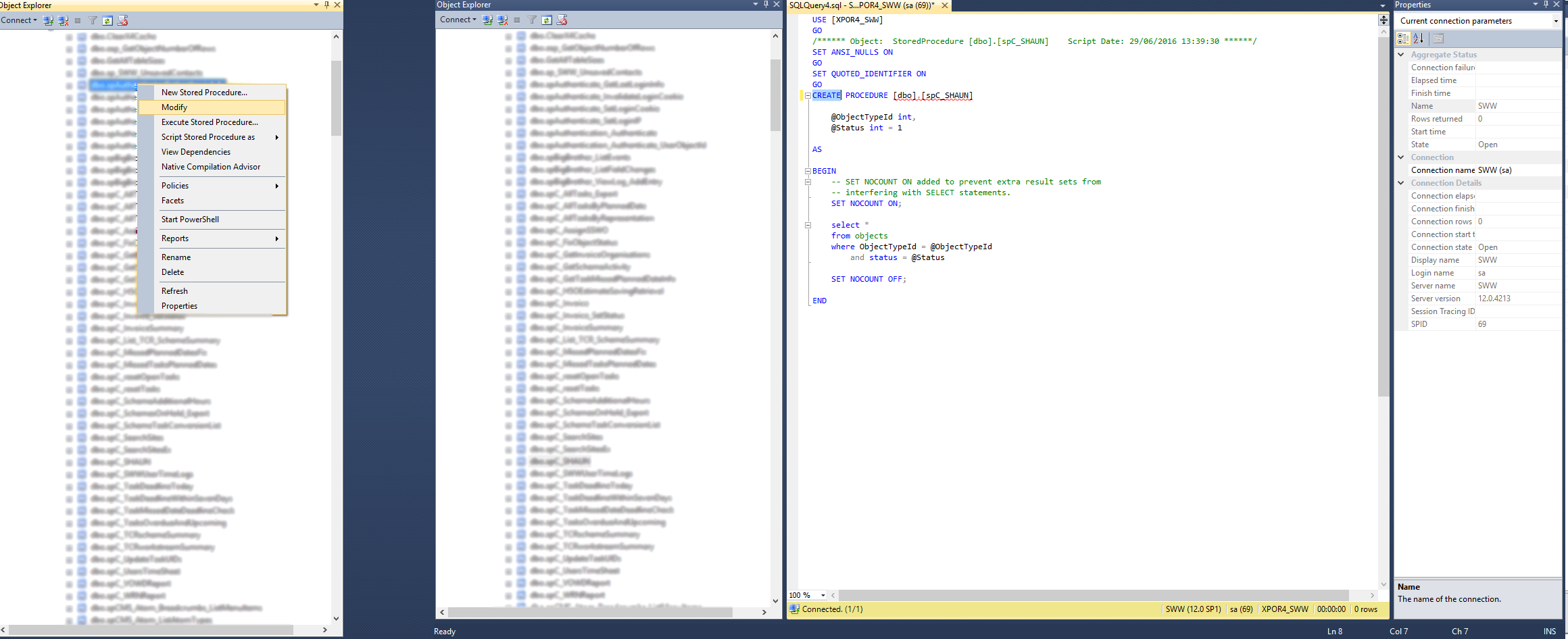
Task: Click script error icon in middle Object Explorer toolbar
Action: point(562,20)
